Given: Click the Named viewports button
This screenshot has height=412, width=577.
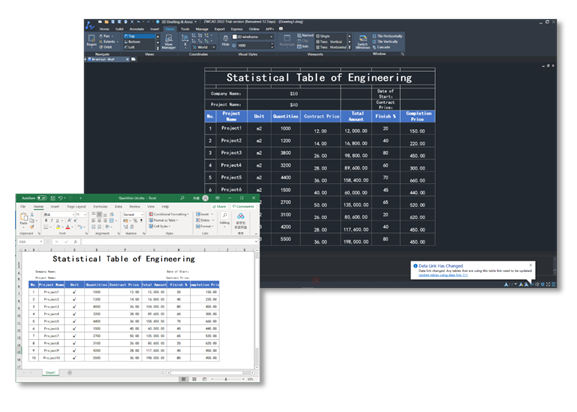Looking at the screenshot, I should pos(305,36).
